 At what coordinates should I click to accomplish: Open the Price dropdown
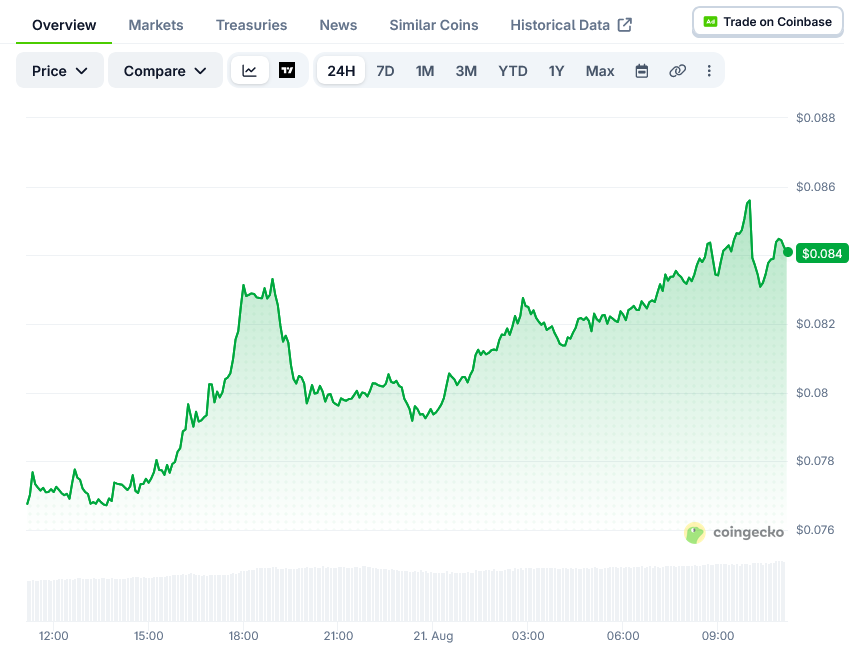tap(60, 70)
